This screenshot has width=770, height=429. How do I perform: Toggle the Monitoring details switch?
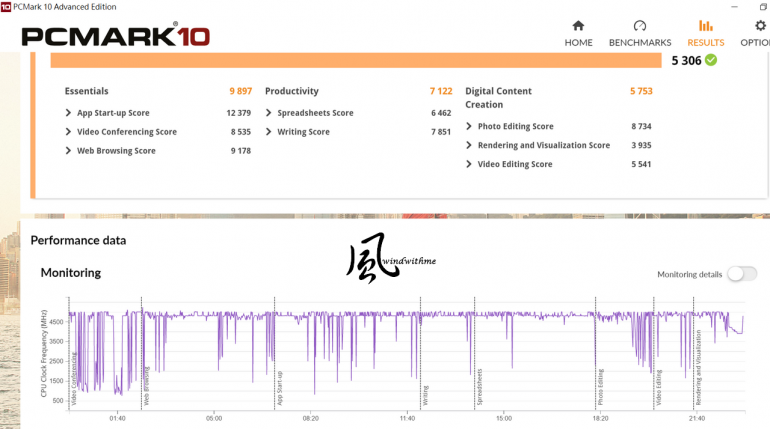(742, 274)
